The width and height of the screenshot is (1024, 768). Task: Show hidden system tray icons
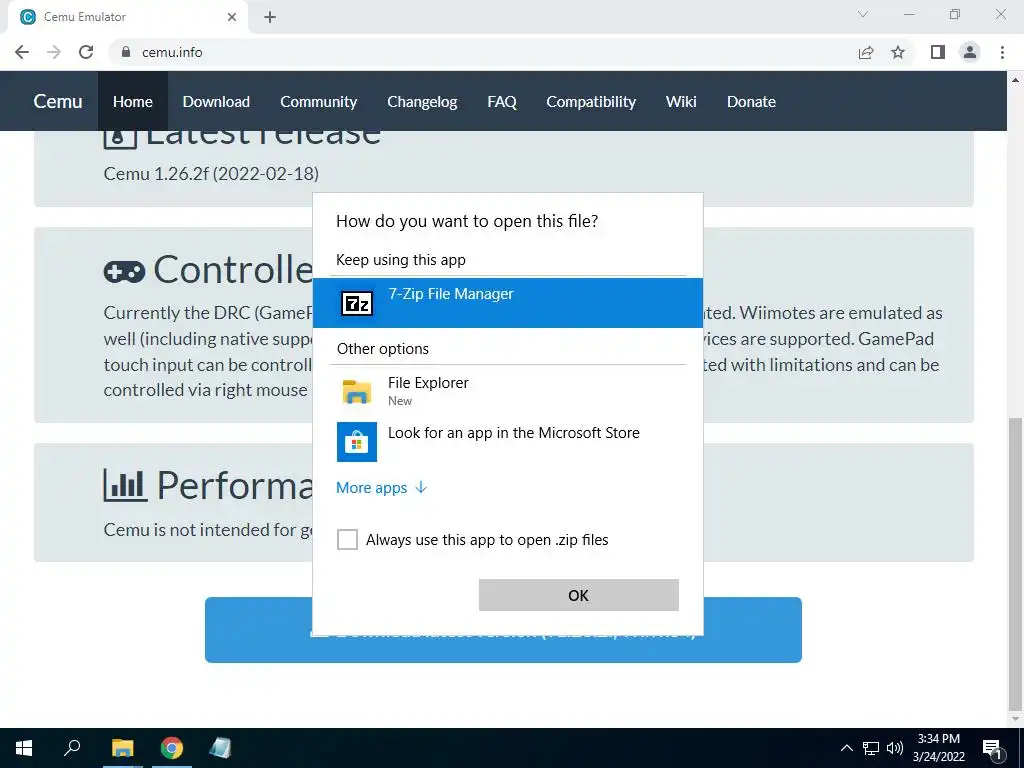click(846, 748)
